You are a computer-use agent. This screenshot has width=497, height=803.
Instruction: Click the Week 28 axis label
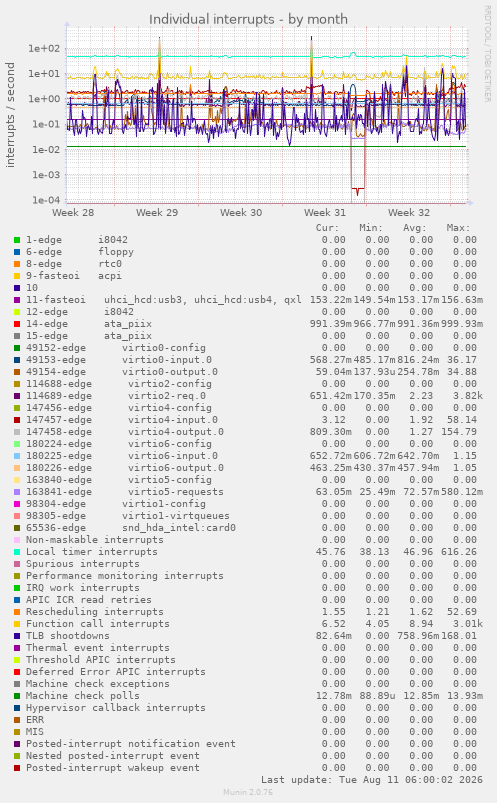(73, 213)
